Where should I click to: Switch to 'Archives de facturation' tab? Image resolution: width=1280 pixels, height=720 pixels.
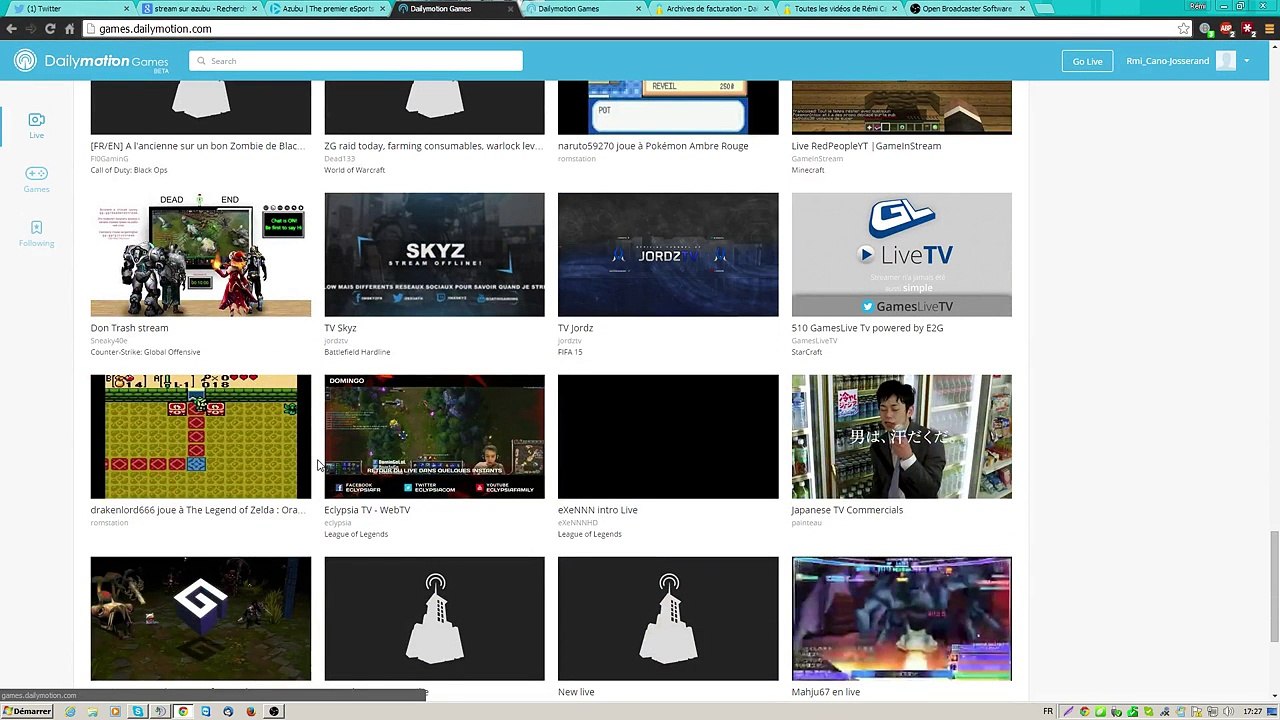pyautogui.click(x=710, y=9)
